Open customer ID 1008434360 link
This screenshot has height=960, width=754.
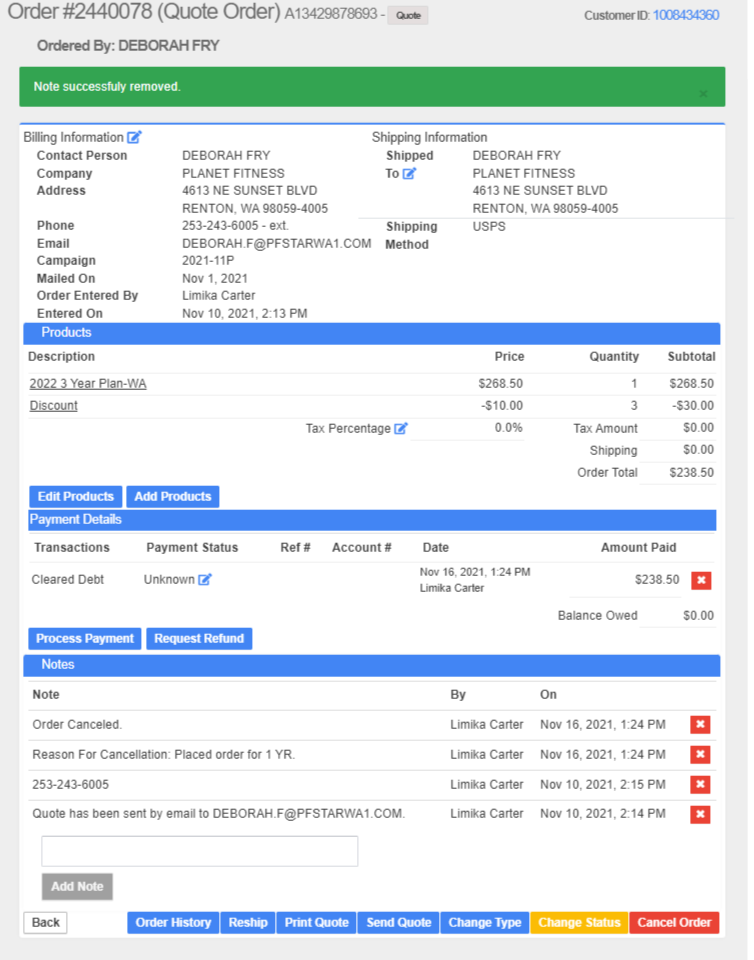[x=685, y=15]
